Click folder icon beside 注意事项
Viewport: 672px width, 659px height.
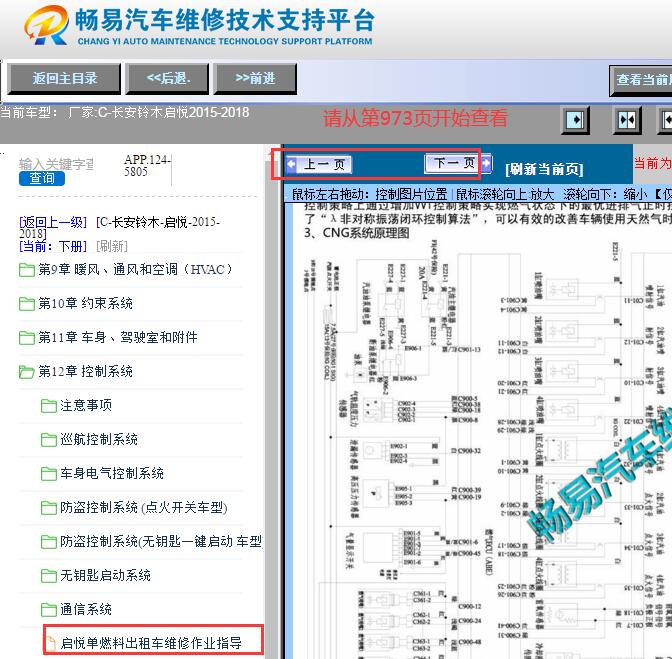point(48,406)
